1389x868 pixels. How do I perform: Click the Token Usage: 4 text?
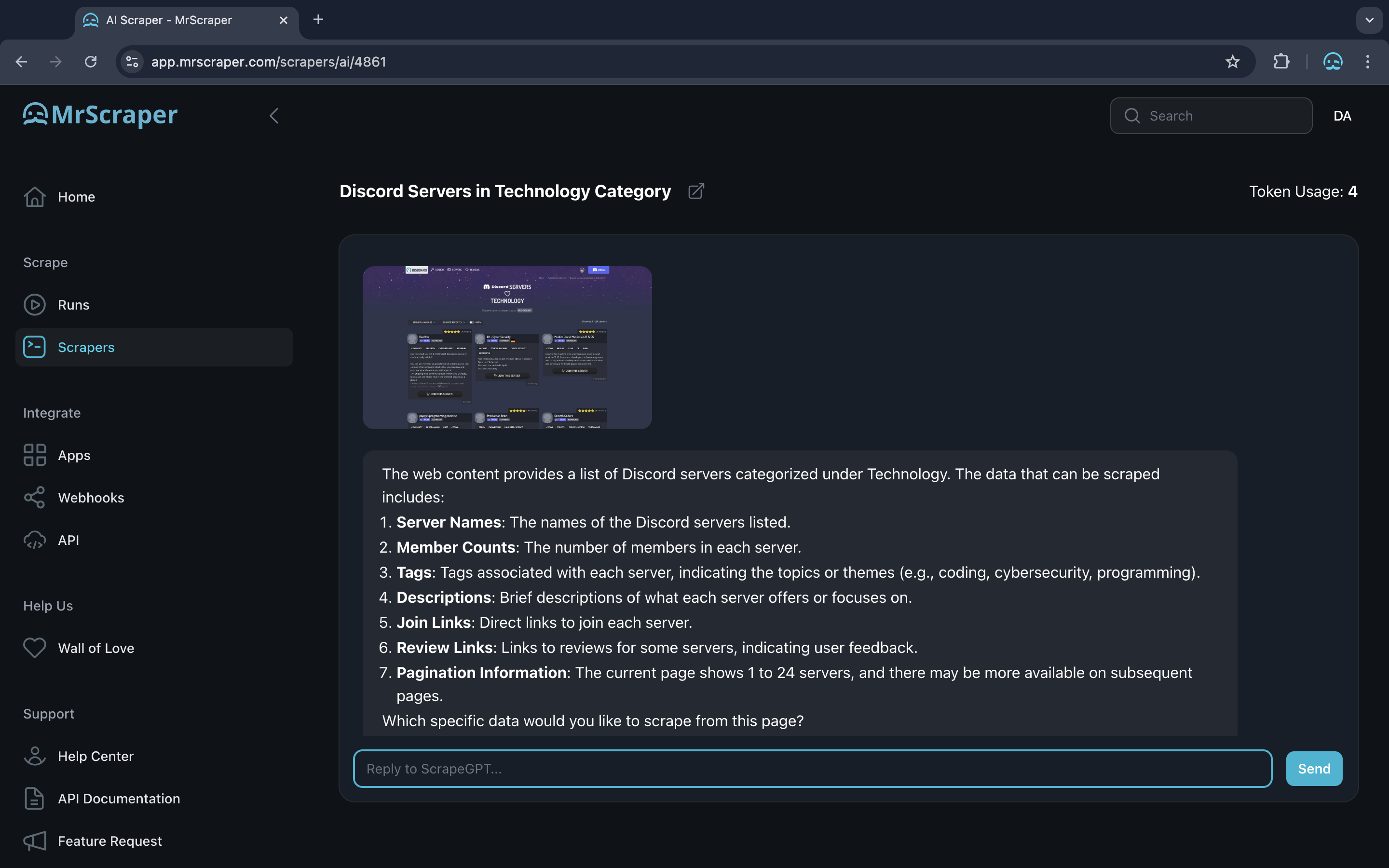coord(1303,191)
